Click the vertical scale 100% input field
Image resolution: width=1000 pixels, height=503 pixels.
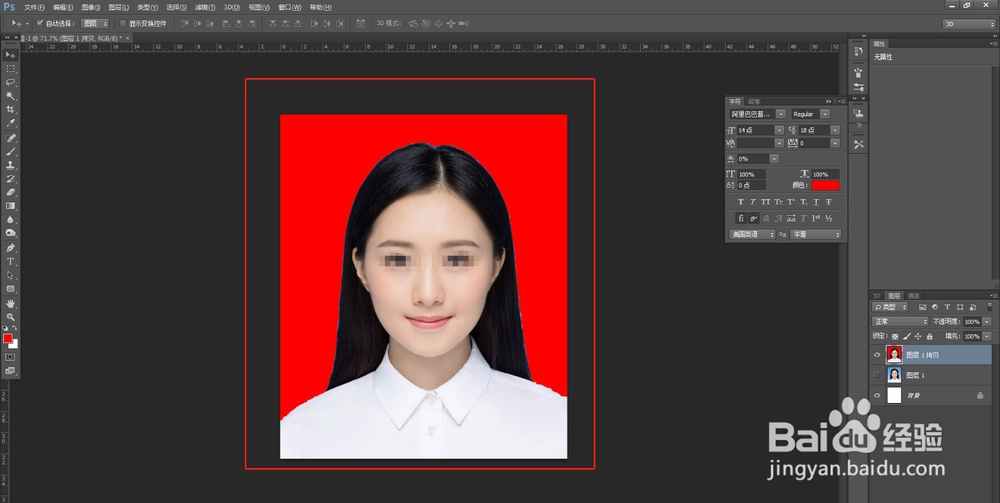(x=751, y=174)
